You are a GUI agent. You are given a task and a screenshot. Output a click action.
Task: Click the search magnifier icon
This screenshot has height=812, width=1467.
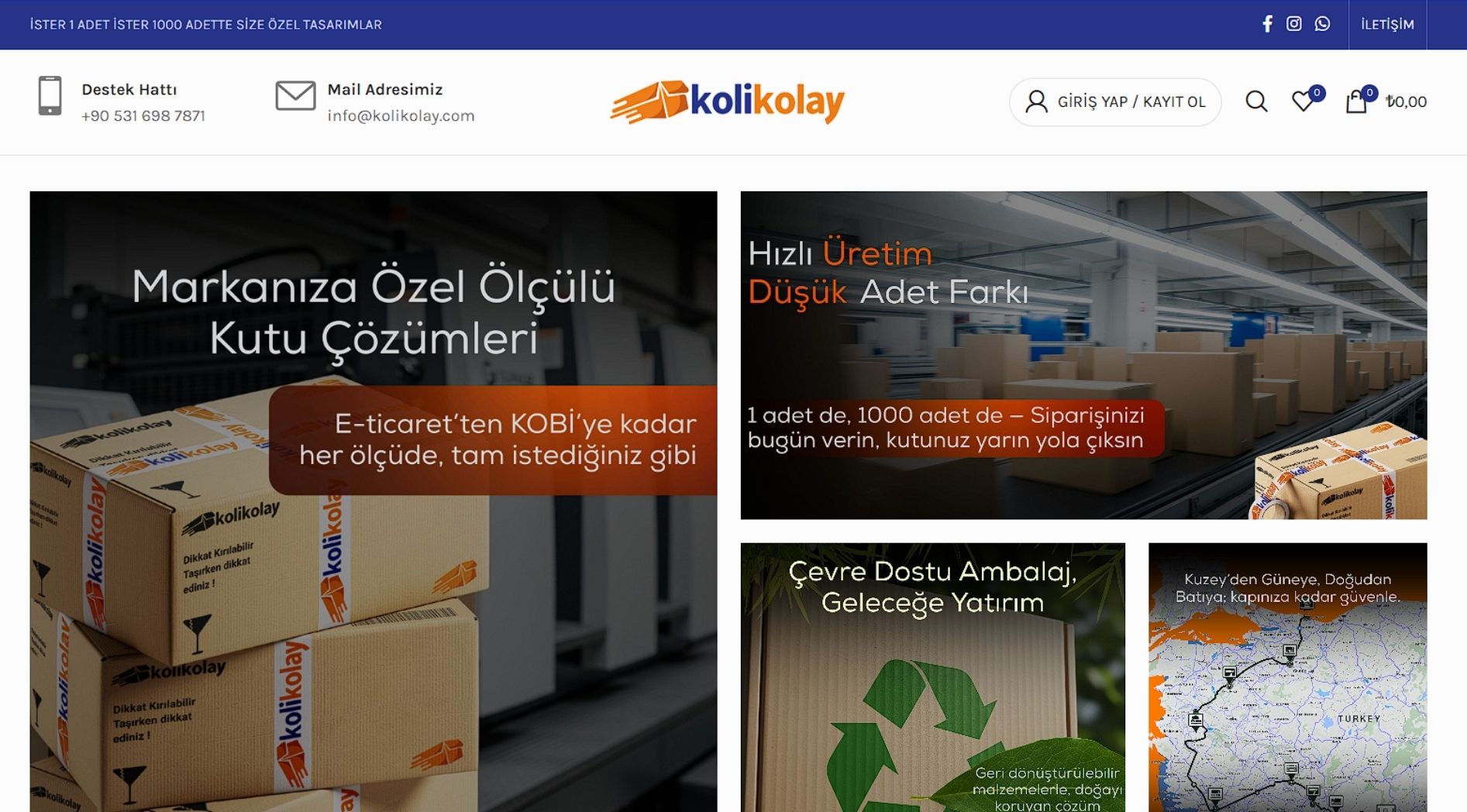1256,101
